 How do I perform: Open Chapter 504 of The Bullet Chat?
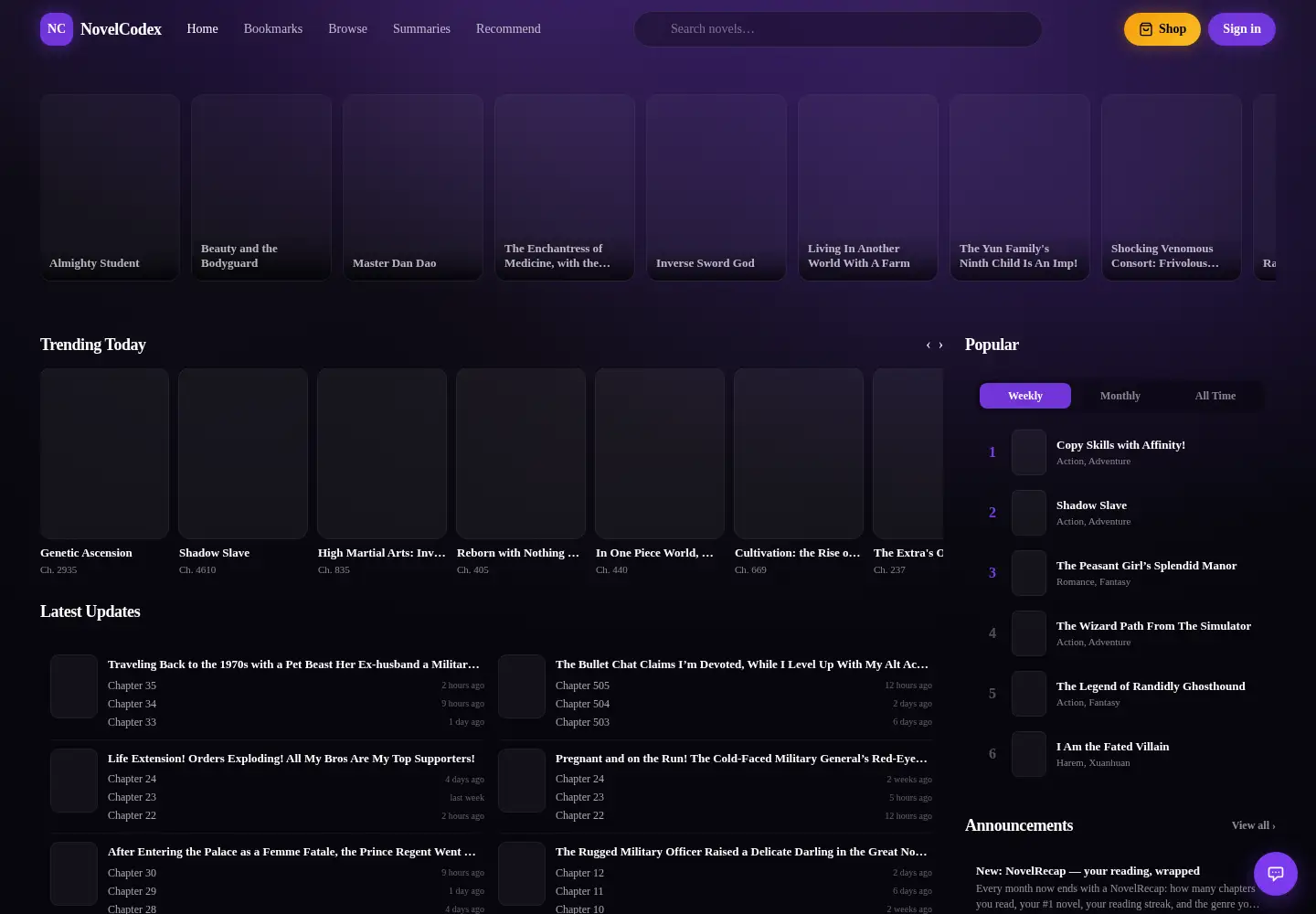[582, 704]
